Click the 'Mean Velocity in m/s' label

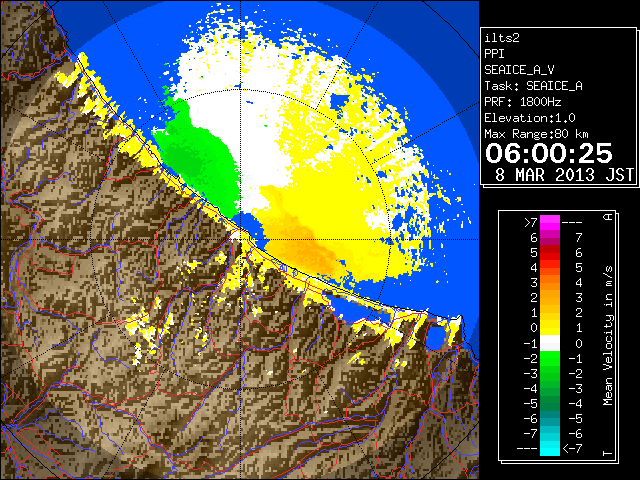[608, 335]
